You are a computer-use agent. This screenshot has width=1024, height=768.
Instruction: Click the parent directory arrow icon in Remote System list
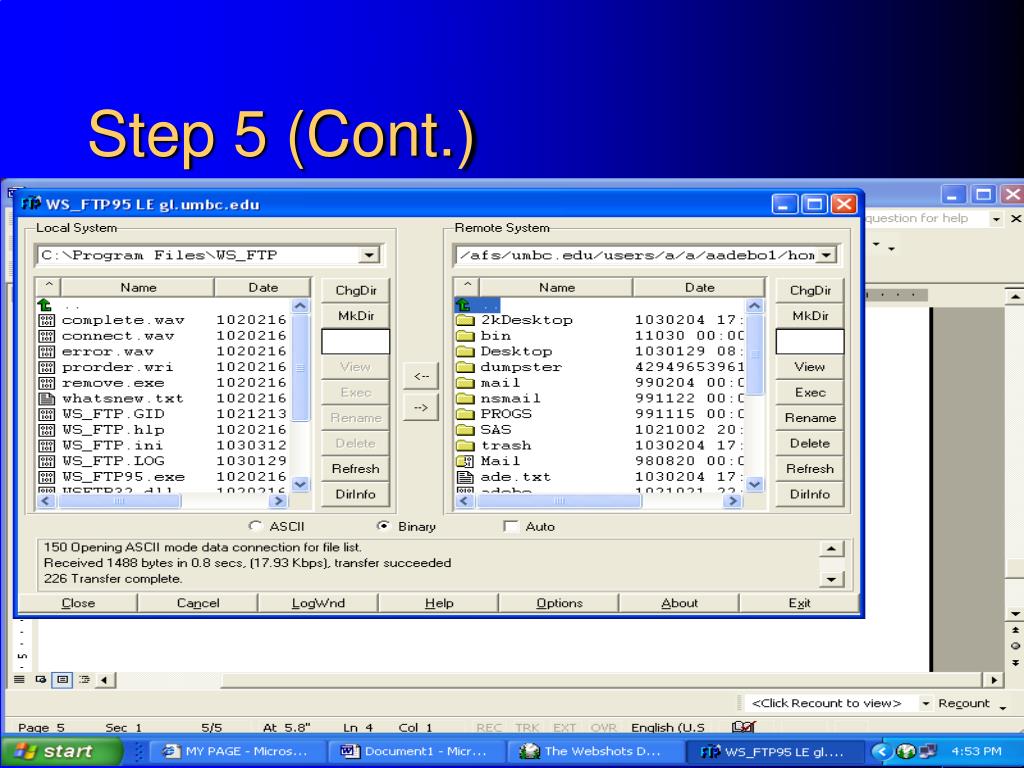[463, 304]
